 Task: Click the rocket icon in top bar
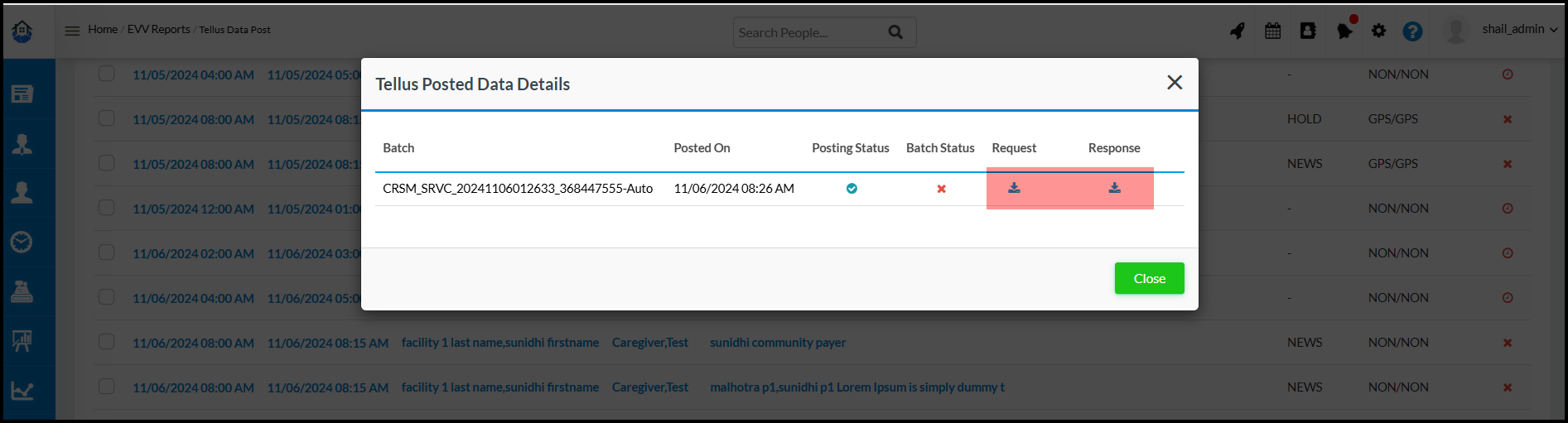pyautogui.click(x=1237, y=31)
